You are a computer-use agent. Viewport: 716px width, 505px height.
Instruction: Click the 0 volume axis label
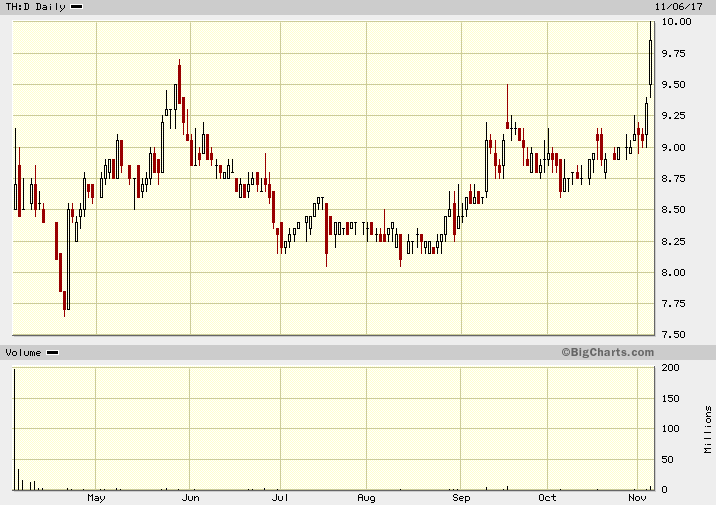(x=664, y=489)
